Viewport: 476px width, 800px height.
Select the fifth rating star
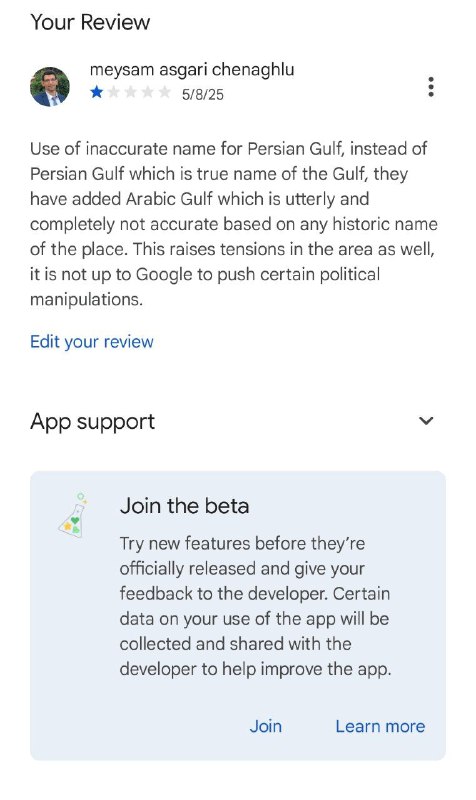[164, 92]
